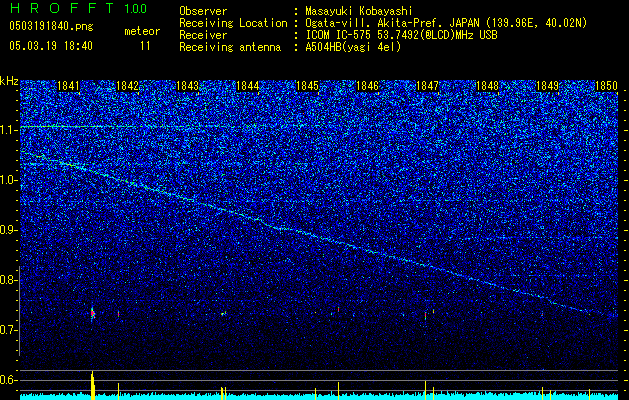The height and width of the screenshot is (400, 629).
Task: Click the 0.8 frequency axis label
Action: 8,280
